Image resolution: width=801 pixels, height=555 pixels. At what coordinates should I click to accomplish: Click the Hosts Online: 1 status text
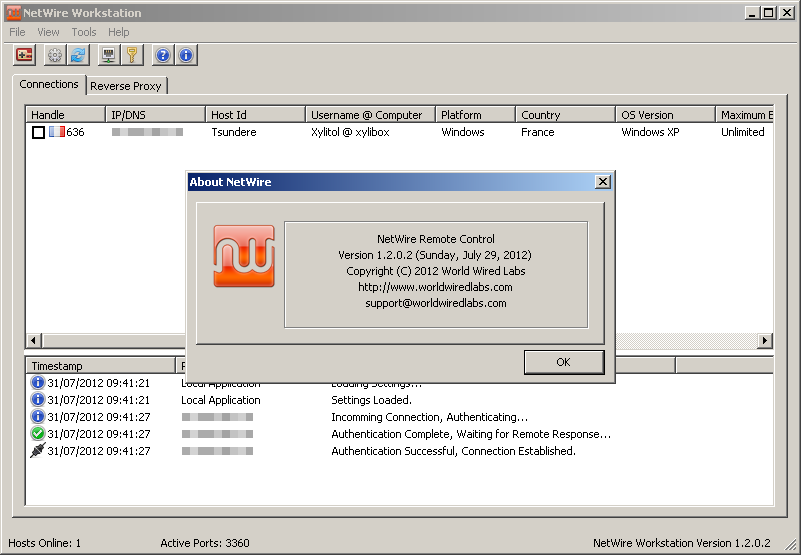pos(44,543)
